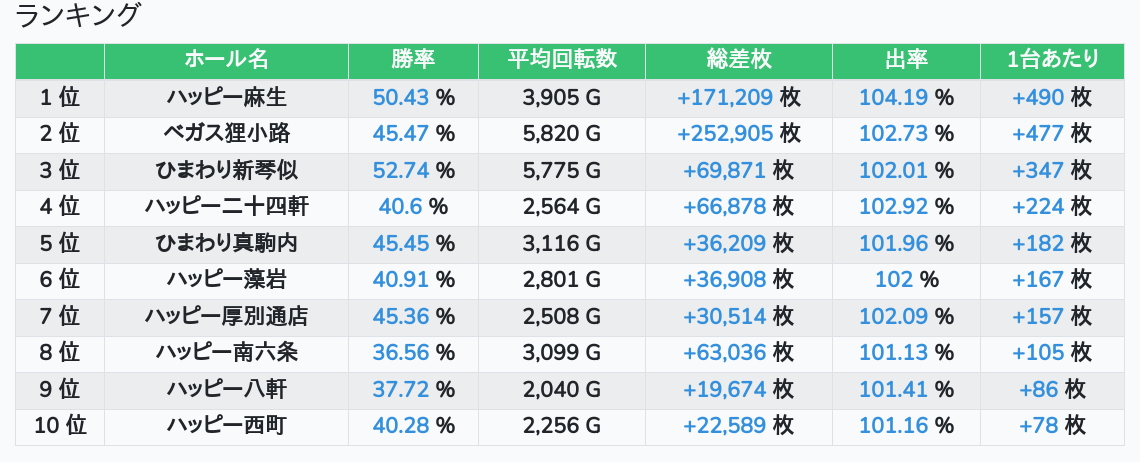The image size is (1140, 462).
Task: Open the ハッピー麻生 hall entry
Action: coord(226,97)
